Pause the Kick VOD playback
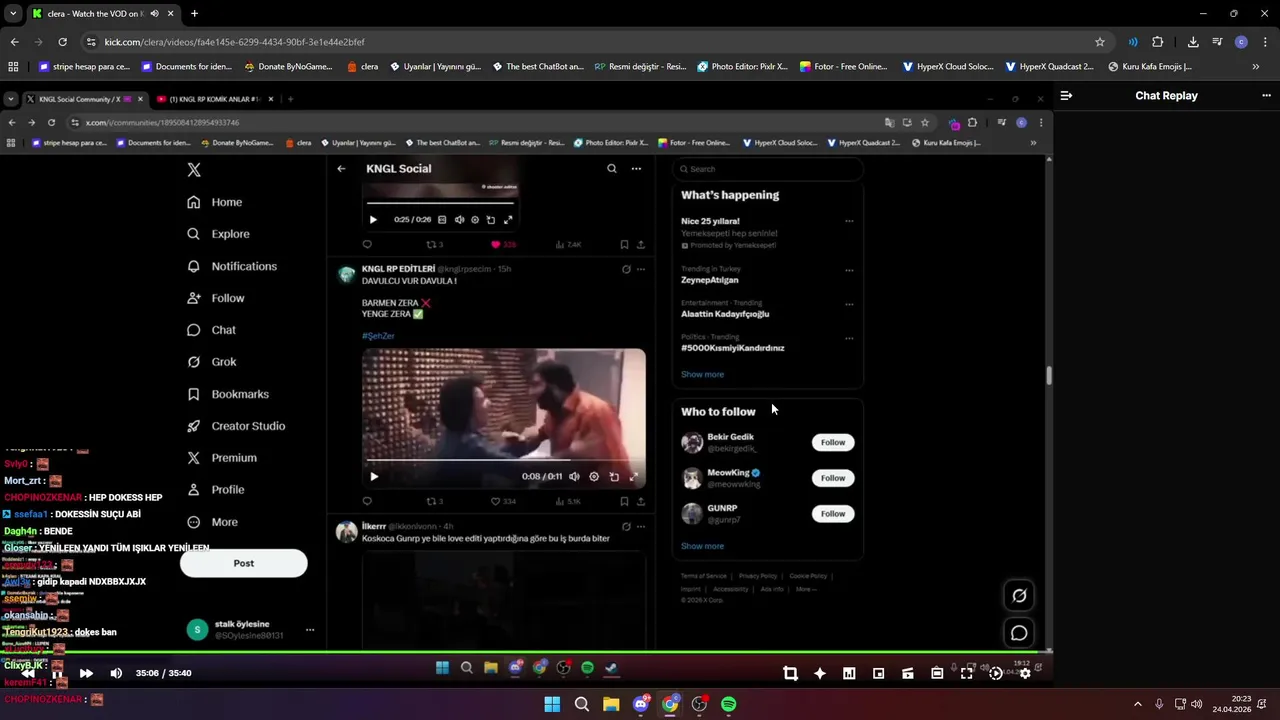 [57, 674]
